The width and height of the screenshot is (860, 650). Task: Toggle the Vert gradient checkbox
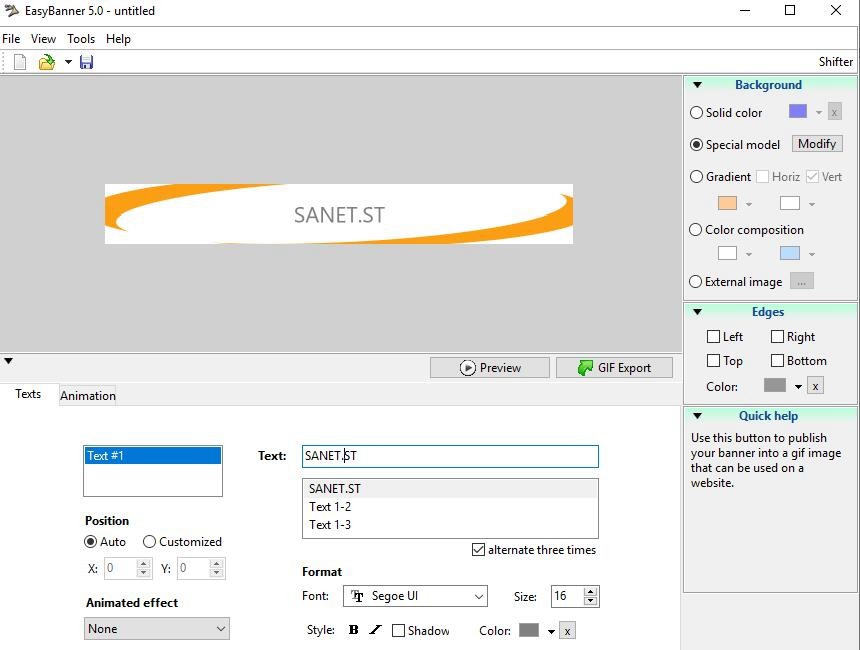click(812, 177)
